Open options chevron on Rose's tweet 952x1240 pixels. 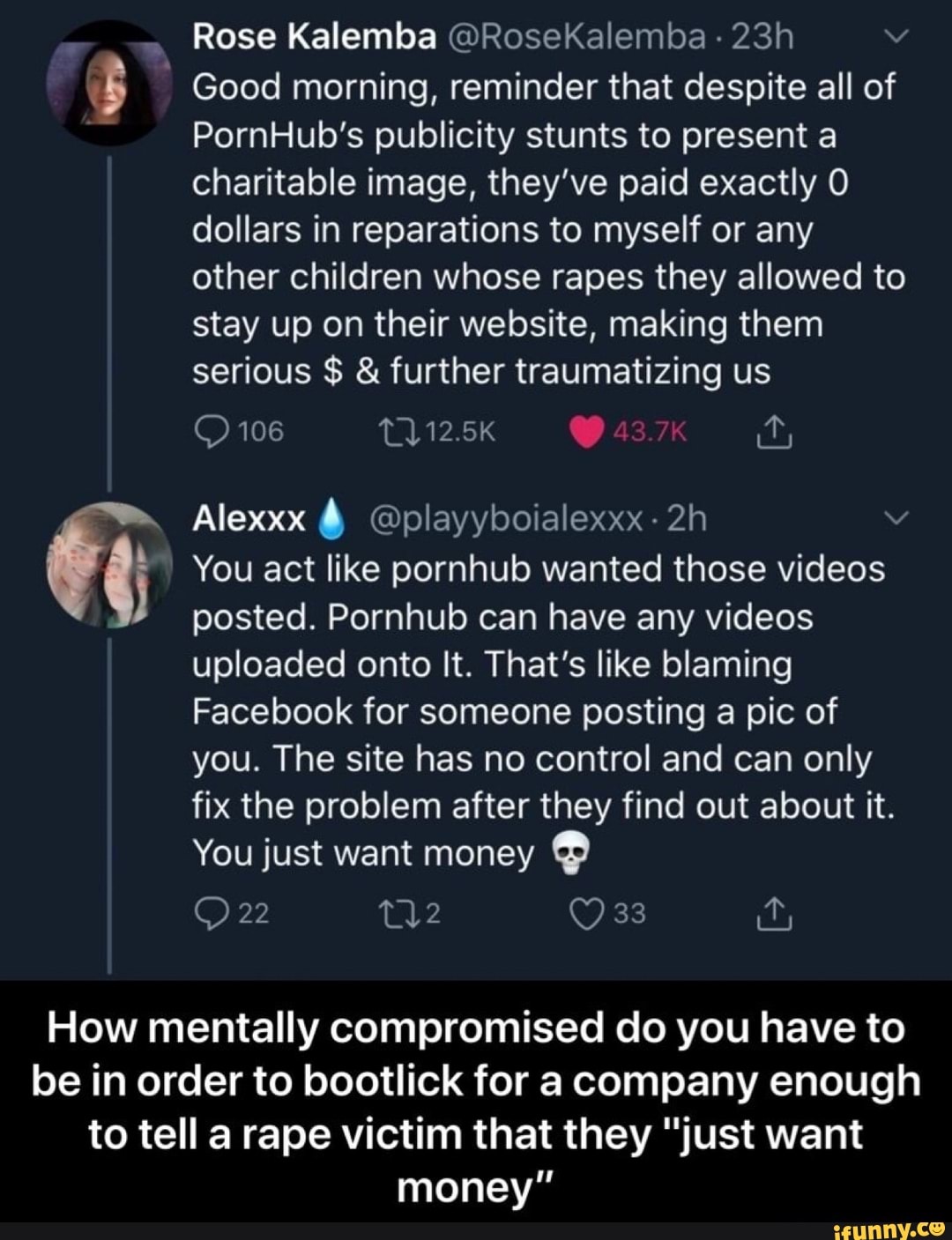[894, 38]
